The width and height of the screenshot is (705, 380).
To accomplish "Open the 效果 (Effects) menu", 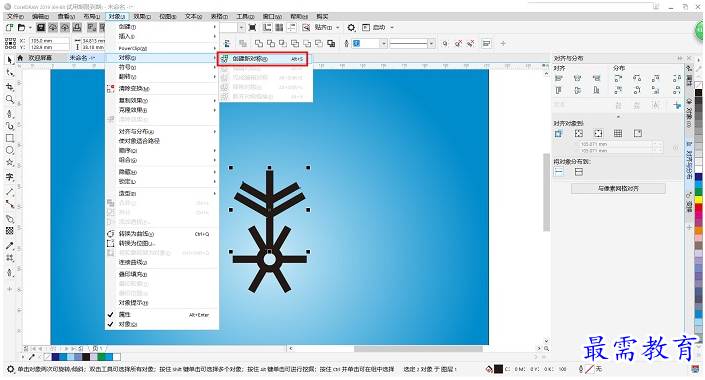I will pyautogui.click(x=142, y=16).
